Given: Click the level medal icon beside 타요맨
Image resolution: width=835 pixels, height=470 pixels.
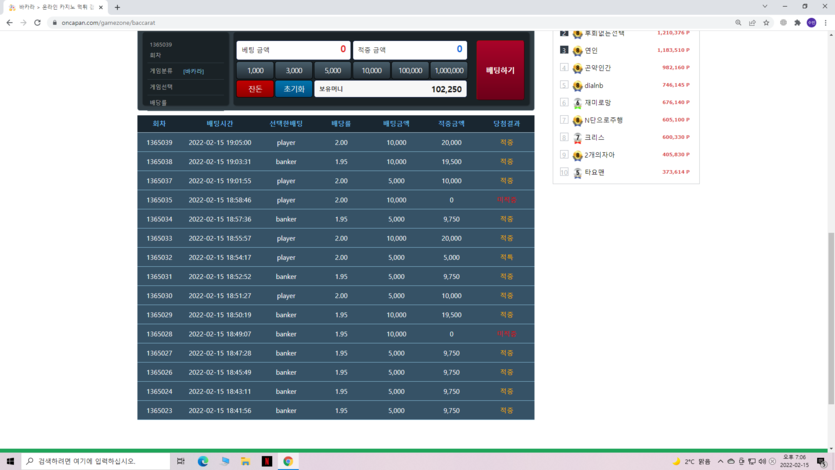Looking at the screenshot, I should click(x=577, y=173).
